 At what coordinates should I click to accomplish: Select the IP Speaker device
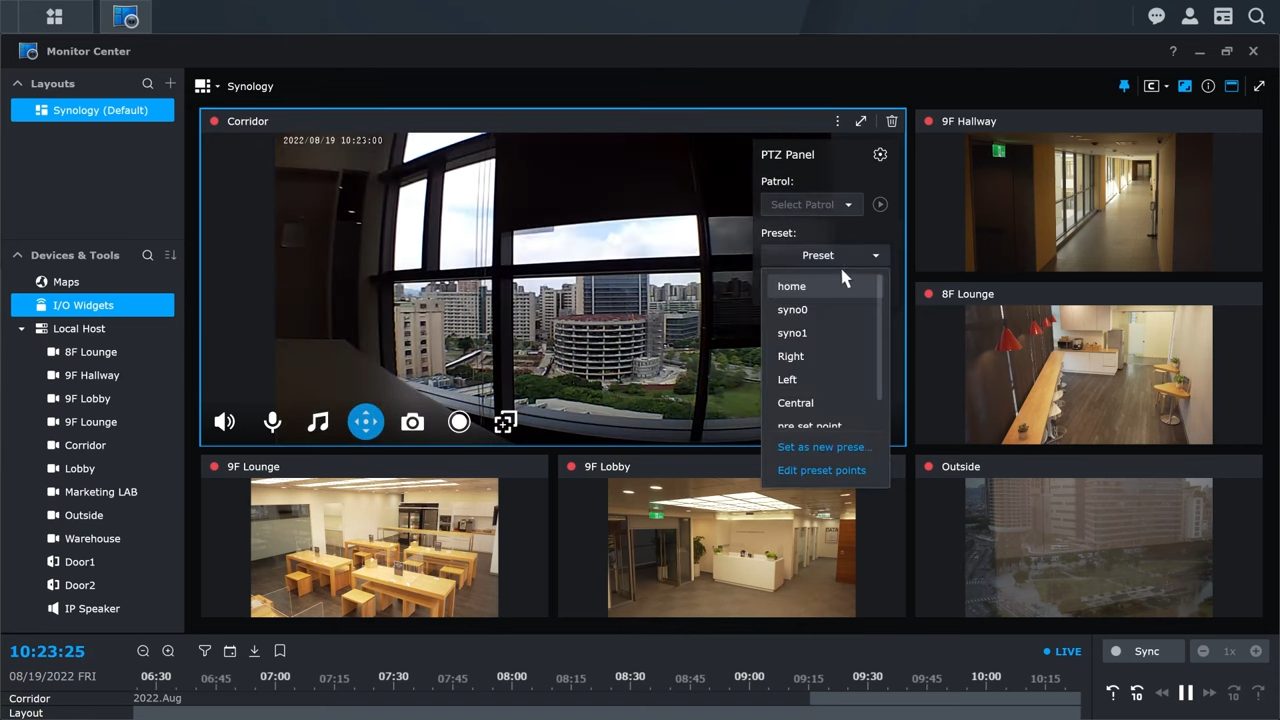[x=92, y=609]
